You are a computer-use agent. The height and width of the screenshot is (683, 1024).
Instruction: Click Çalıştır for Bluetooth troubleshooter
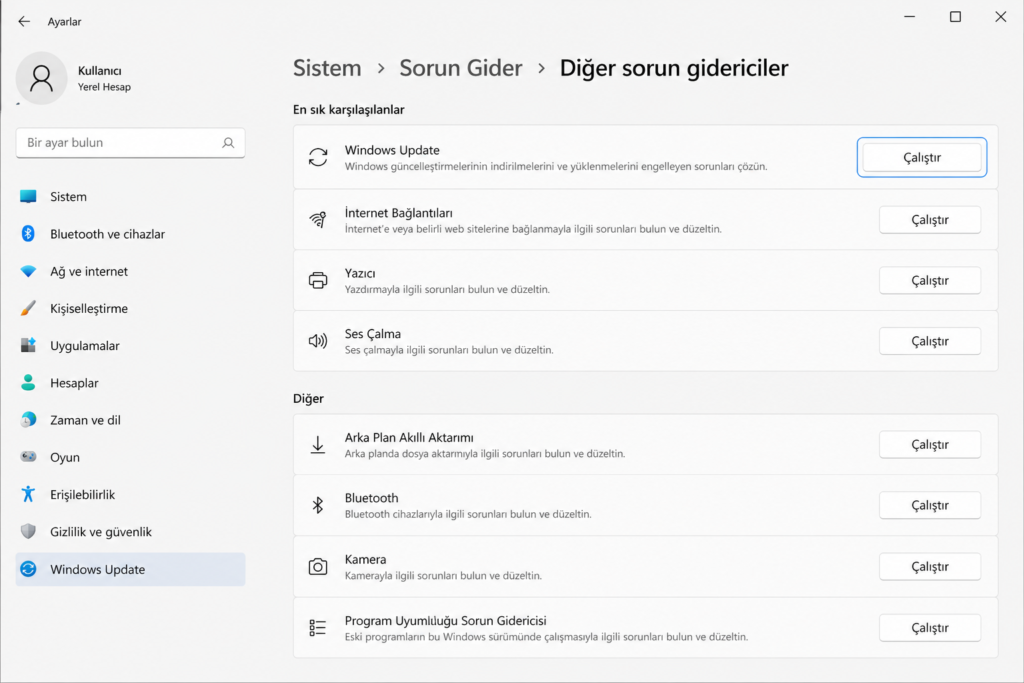tap(930, 505)
